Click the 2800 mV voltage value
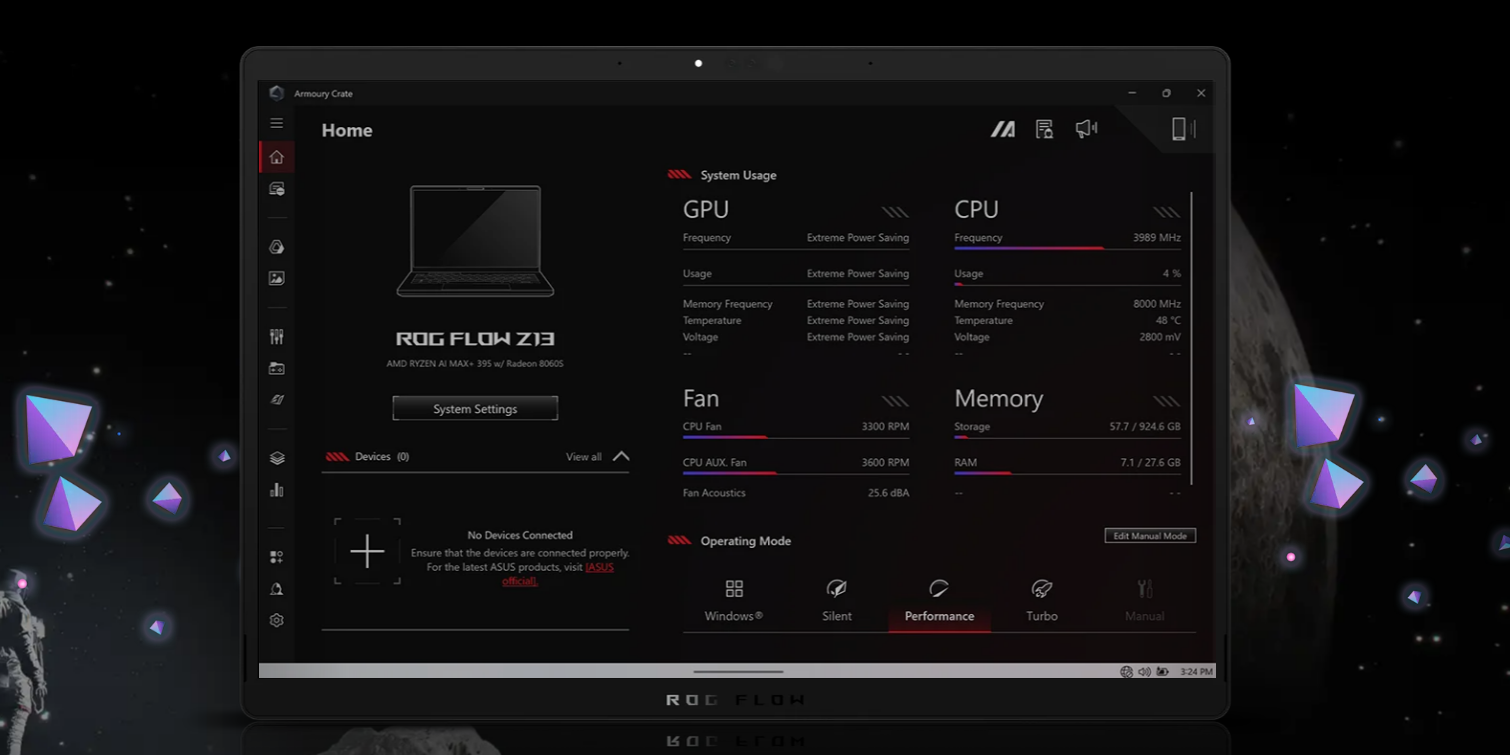Viewport: 1510px width, 755px height. (x=1161, y=337)
